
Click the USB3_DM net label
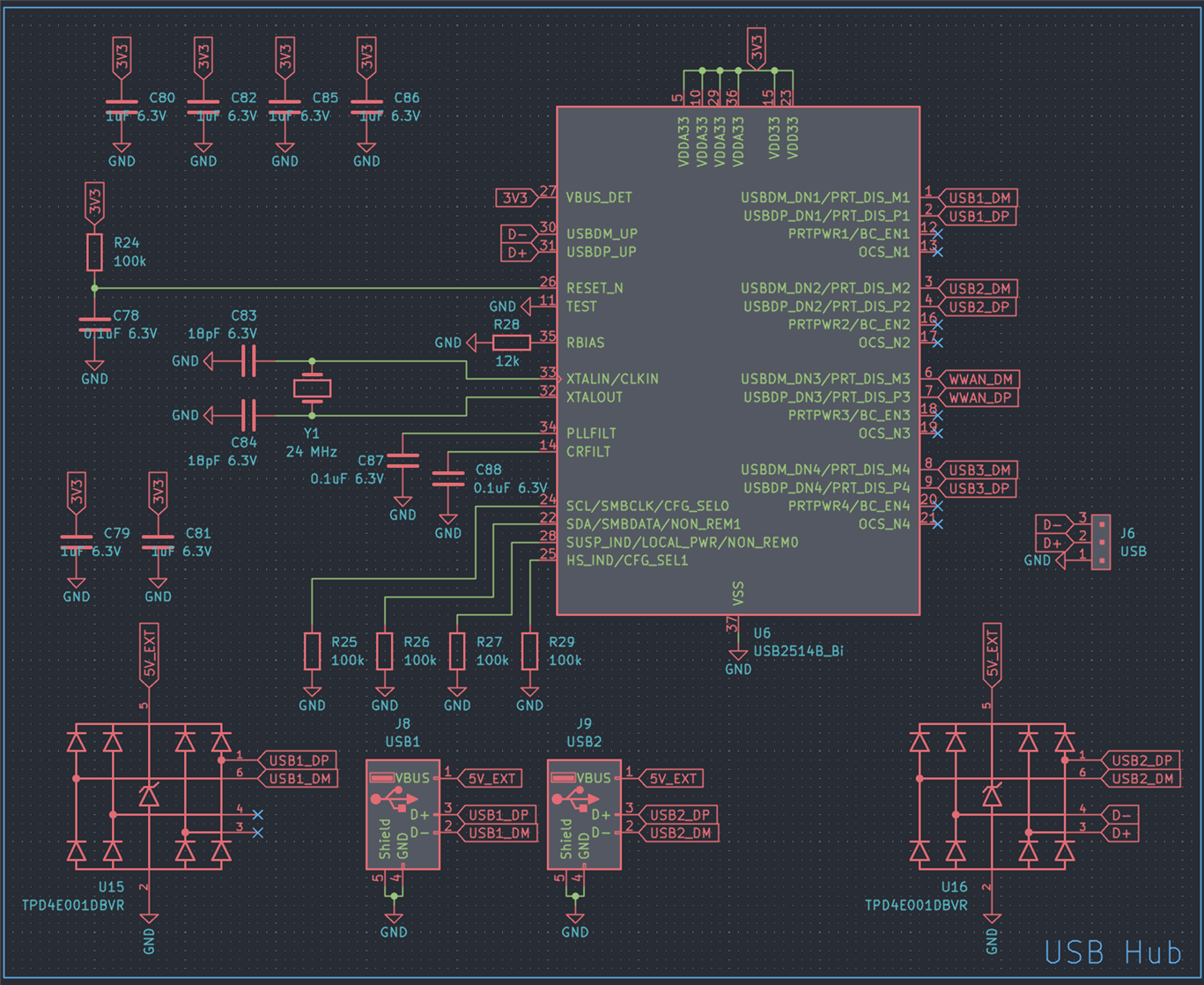pyautogui.click(x=978, y=470)
